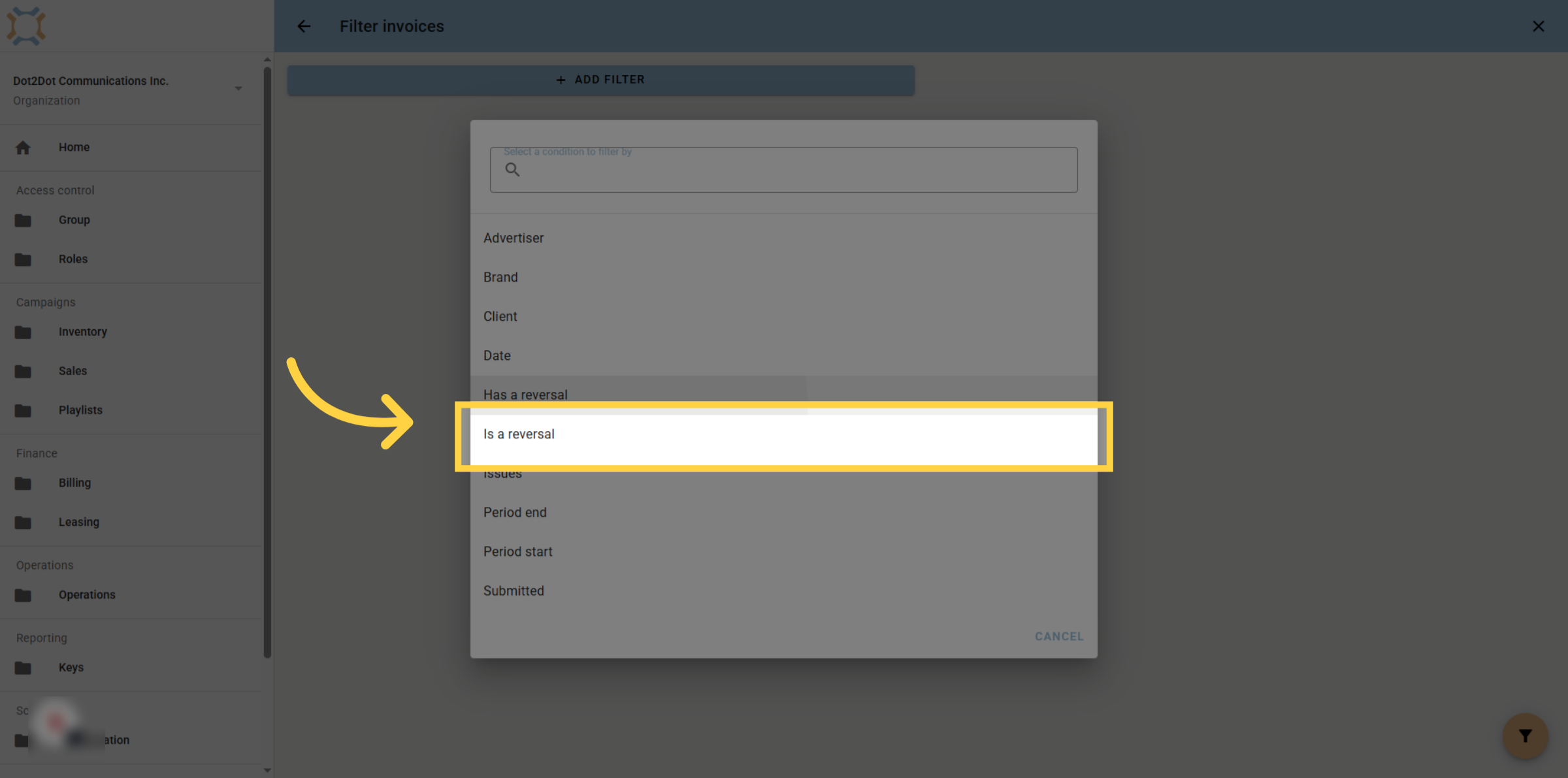Open Leasing in the Finance section

pos(78,522)
